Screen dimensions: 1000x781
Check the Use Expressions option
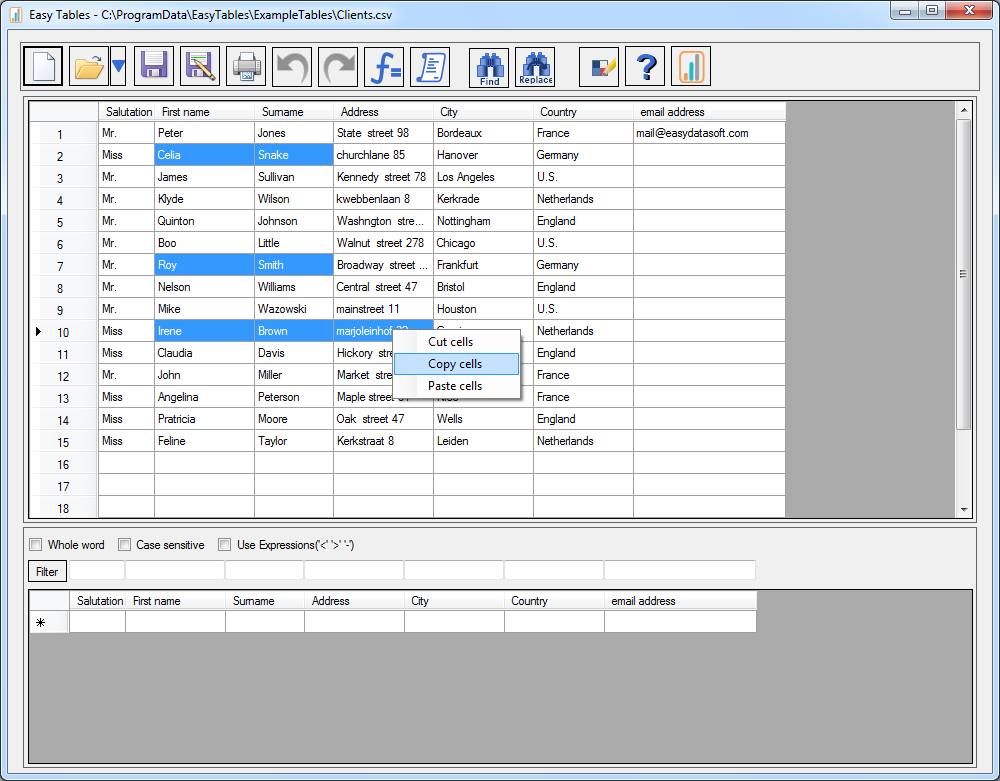[x=225, y=545]
